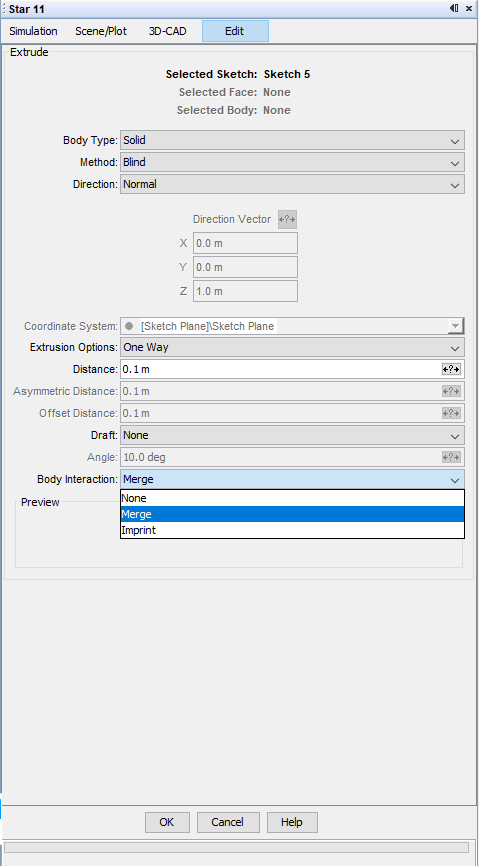This screenshot has width=479, height=866.
Task: Switch to the Simulation tab
Action: (33, 31)
